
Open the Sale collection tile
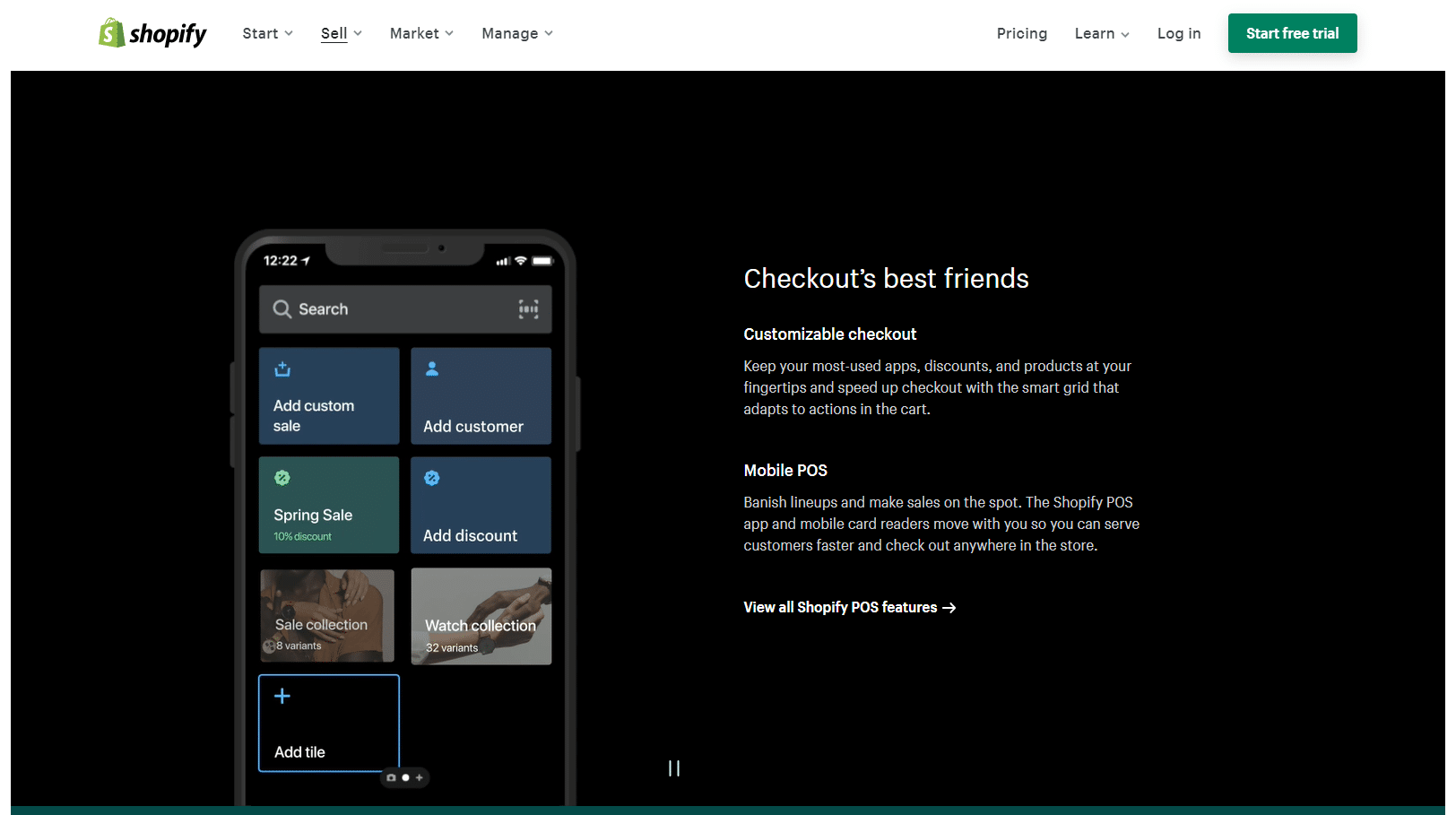tap(327, 615)
